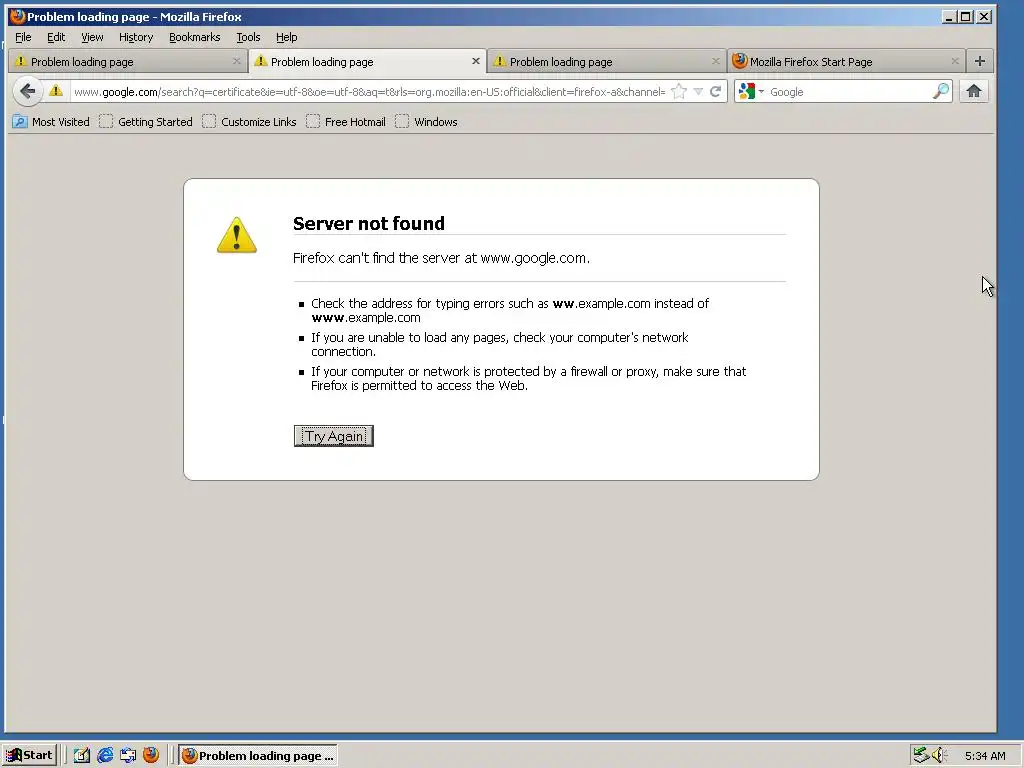
Task: Maximize the Firefox window
Action: (x=966, y=17)
